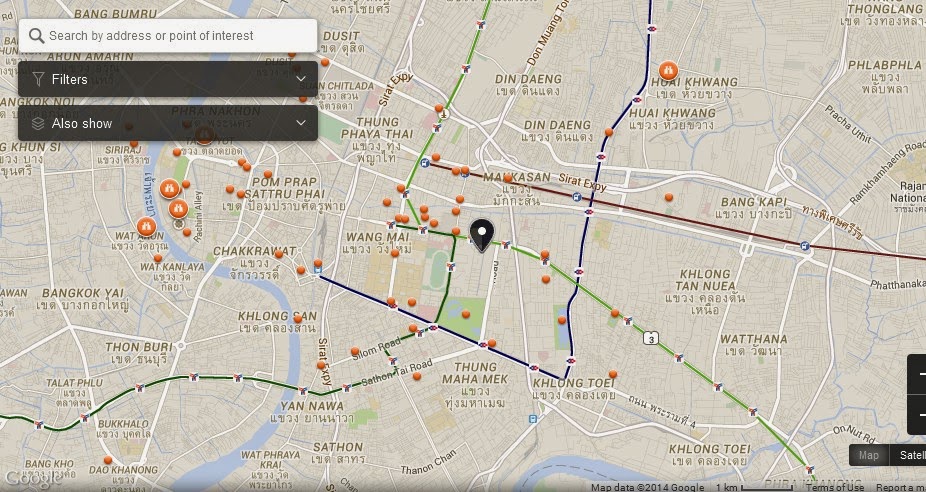Open the Report a map error link
Screen dimensions: 926x492
click(x=901, y=487)
